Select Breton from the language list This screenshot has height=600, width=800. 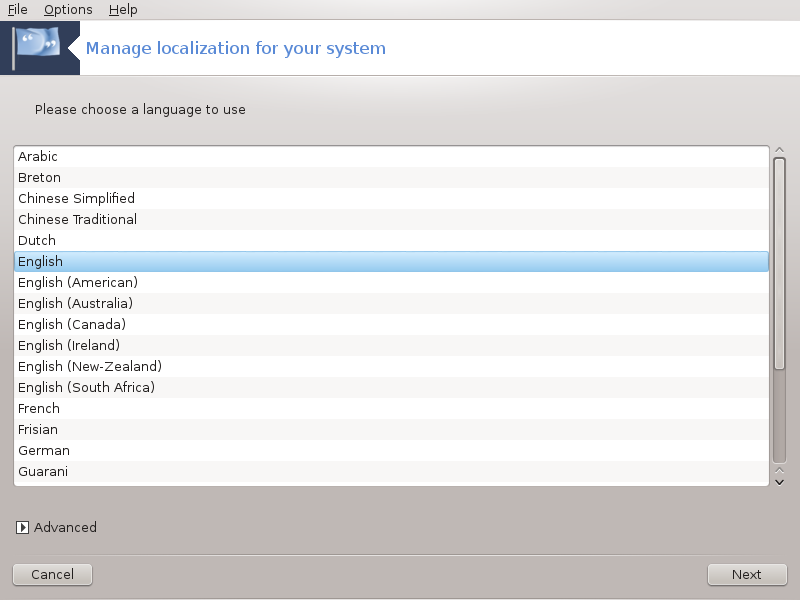[x=391, y=178]
